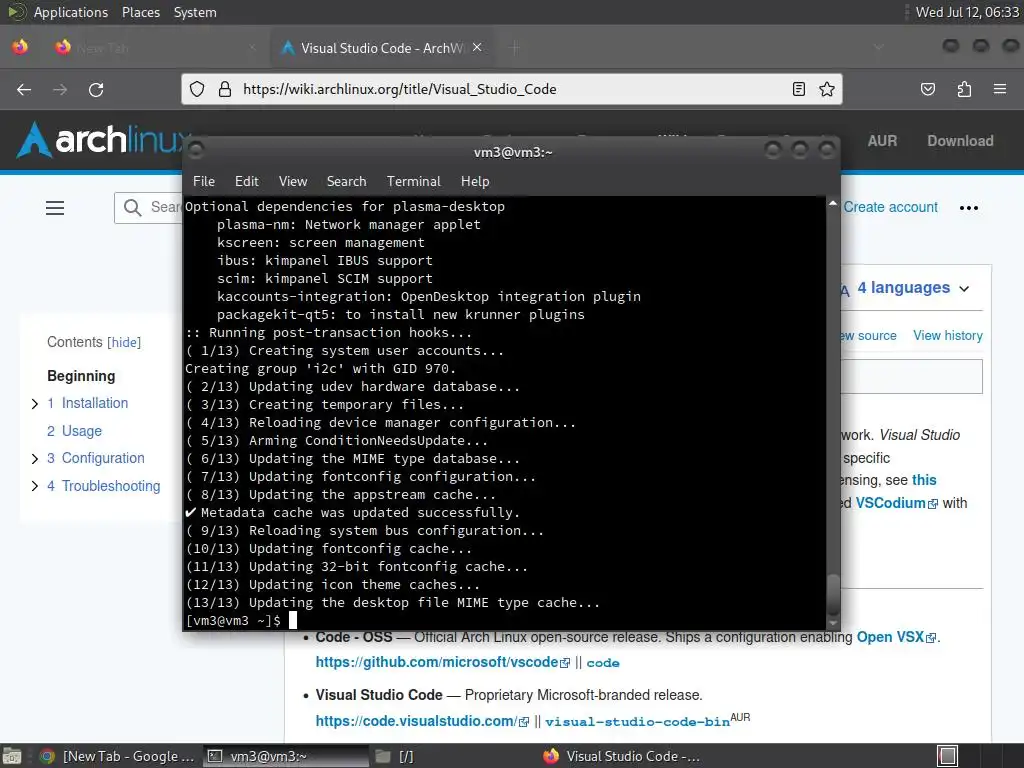Hide the Contents list

pos(124,342)
